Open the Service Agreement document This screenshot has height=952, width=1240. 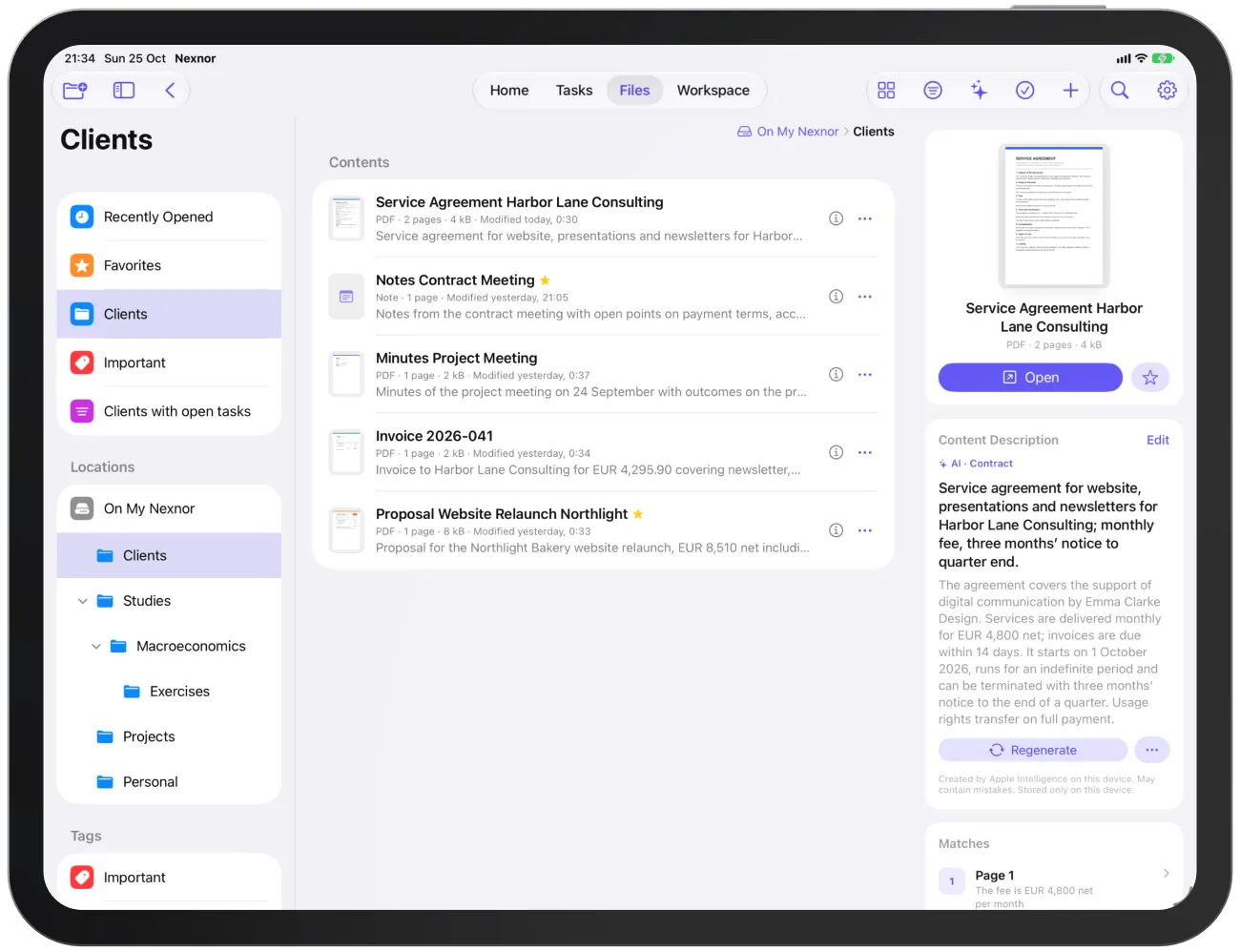tap(1030, 378)
